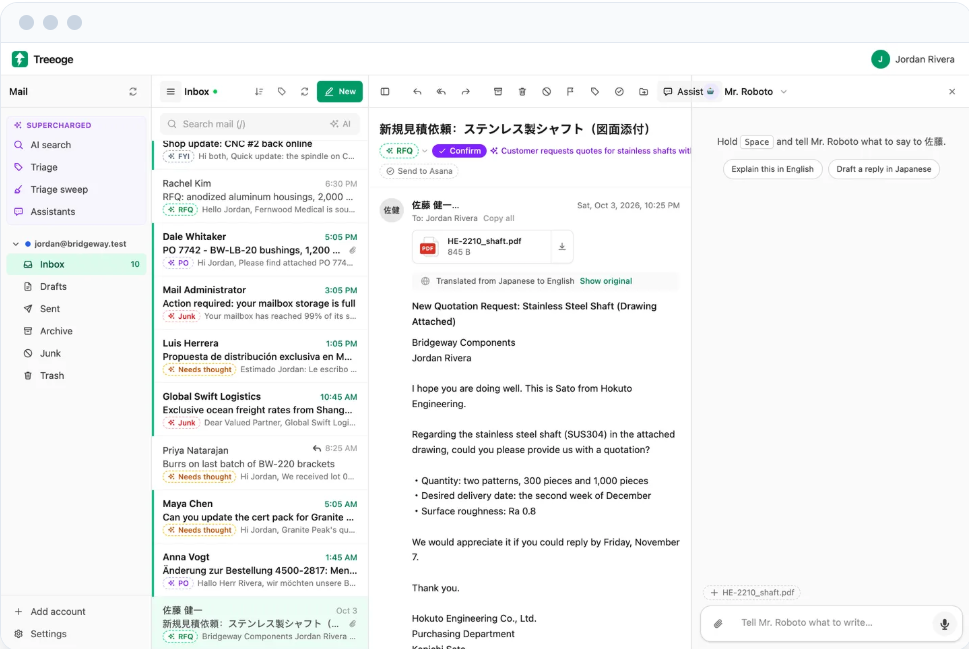This screenshot has height=649, width=969.
Task: Open the Trash folder
Action: click(77, 375)
